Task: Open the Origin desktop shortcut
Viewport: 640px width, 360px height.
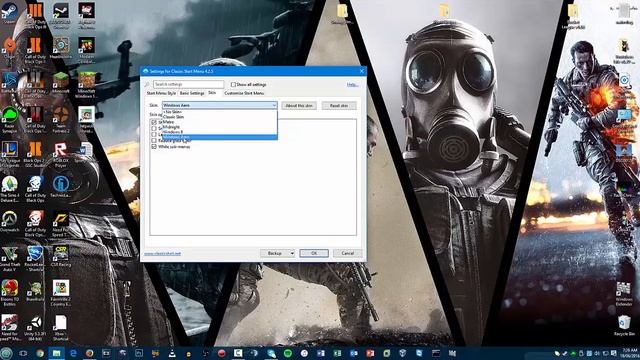Action: tap(9, 48)
